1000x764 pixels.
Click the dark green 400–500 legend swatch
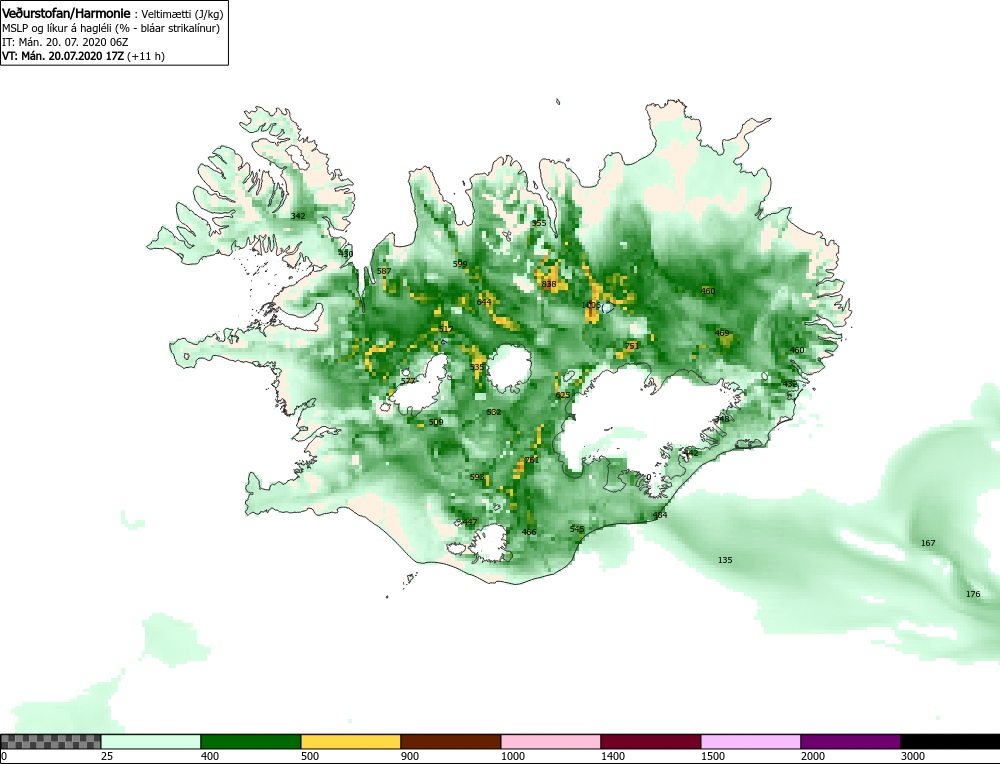click(251, 741)
